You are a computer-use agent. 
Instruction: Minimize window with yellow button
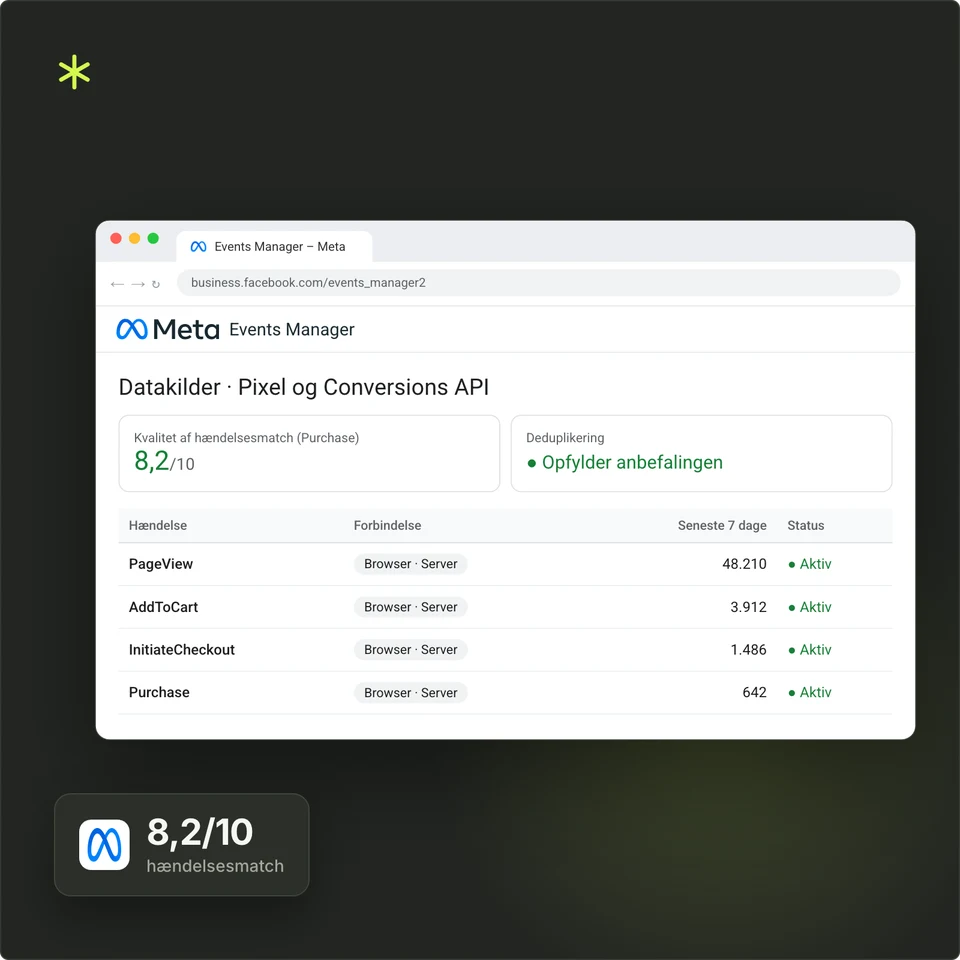pos(135,238)
